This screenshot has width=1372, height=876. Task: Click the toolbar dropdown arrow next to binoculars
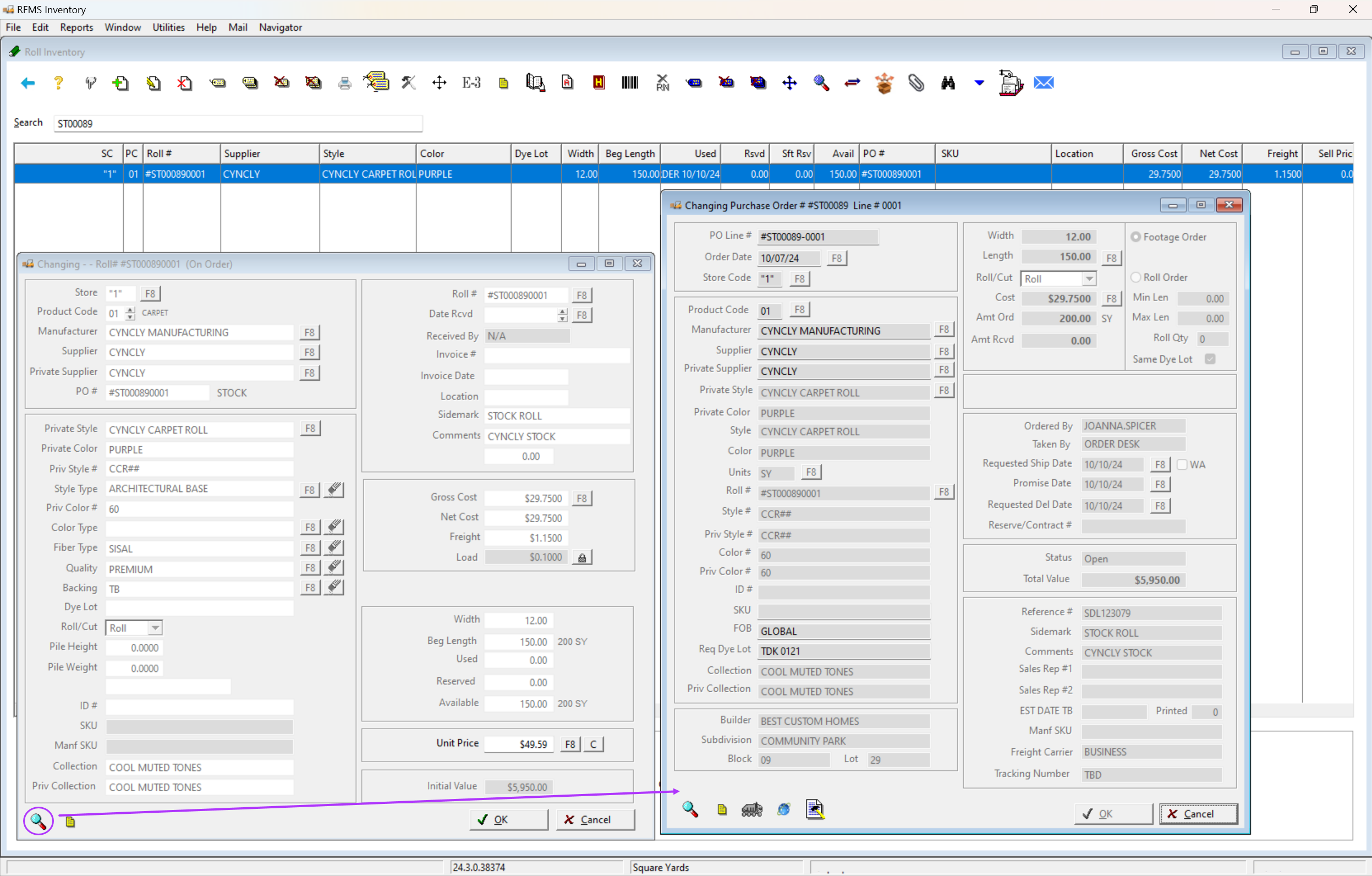(x=978, y=83)
